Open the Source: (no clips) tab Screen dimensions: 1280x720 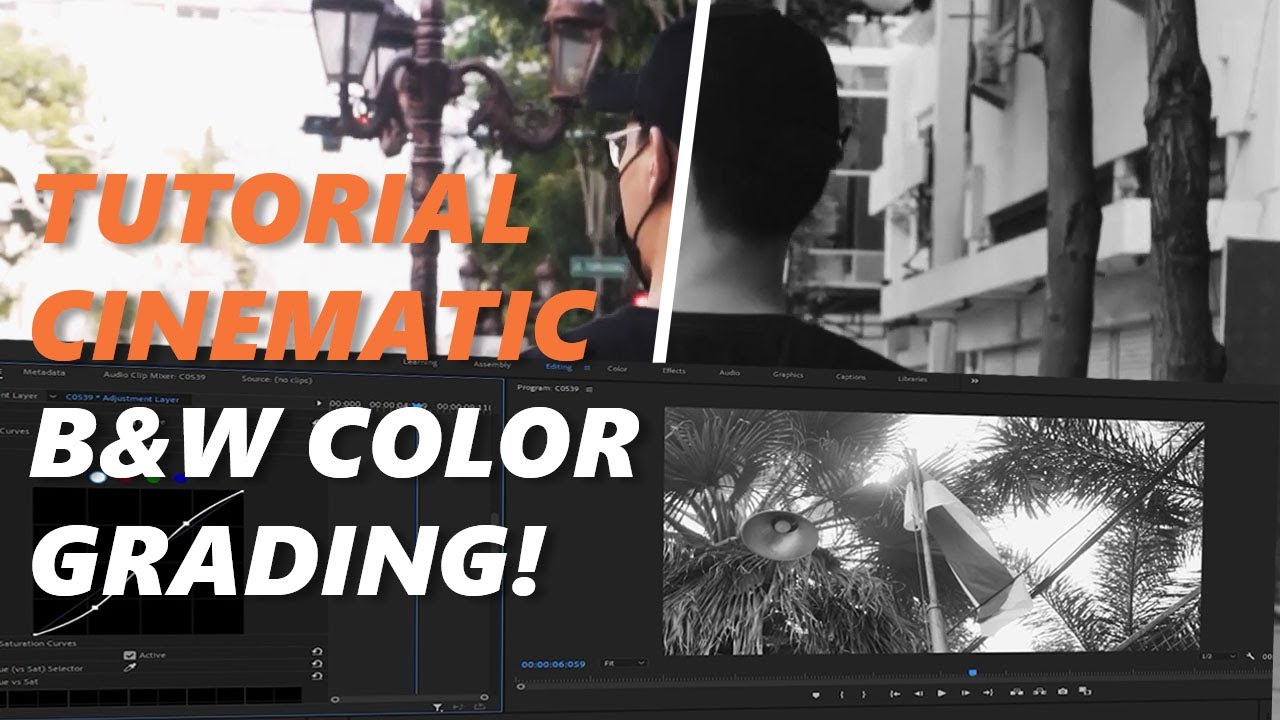(x=278, y=380)
